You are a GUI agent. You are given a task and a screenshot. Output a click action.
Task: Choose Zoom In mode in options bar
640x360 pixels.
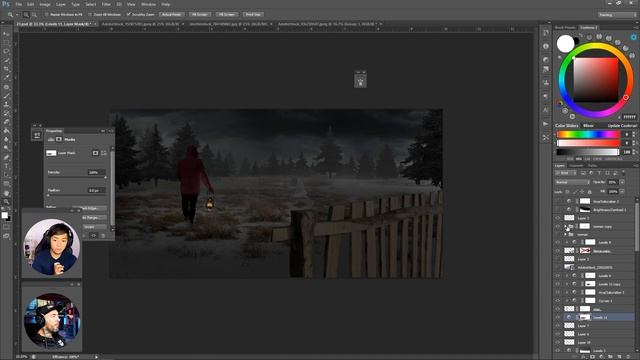click(x=26, y=15)
